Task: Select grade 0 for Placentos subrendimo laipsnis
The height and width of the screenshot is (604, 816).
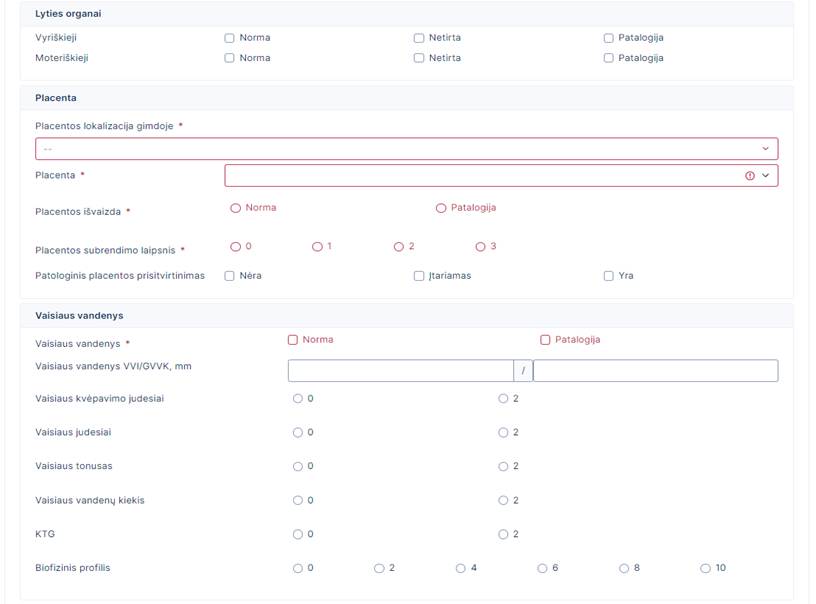Action: (x=236, y=246)
